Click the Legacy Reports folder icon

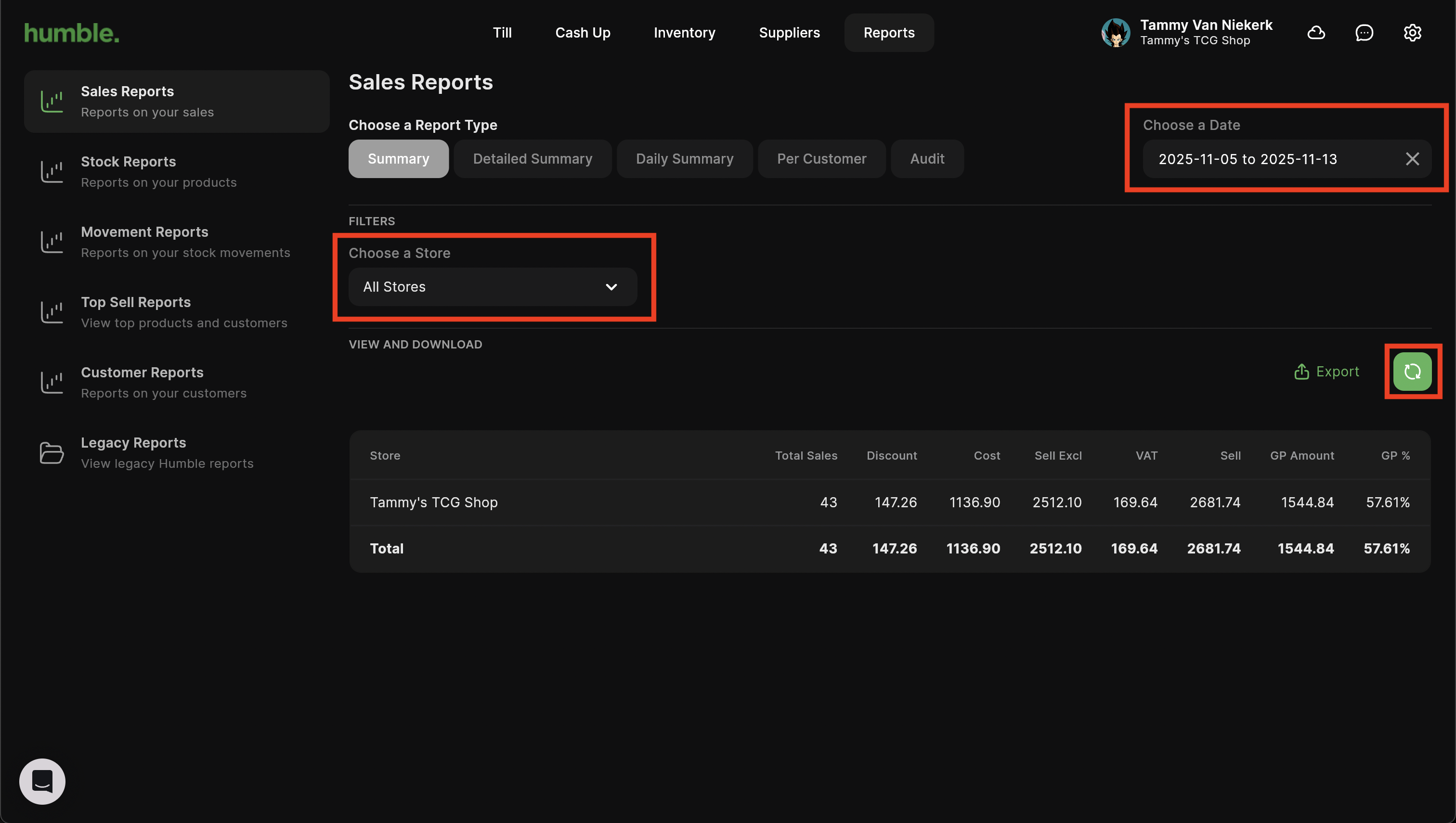[52, 453]
